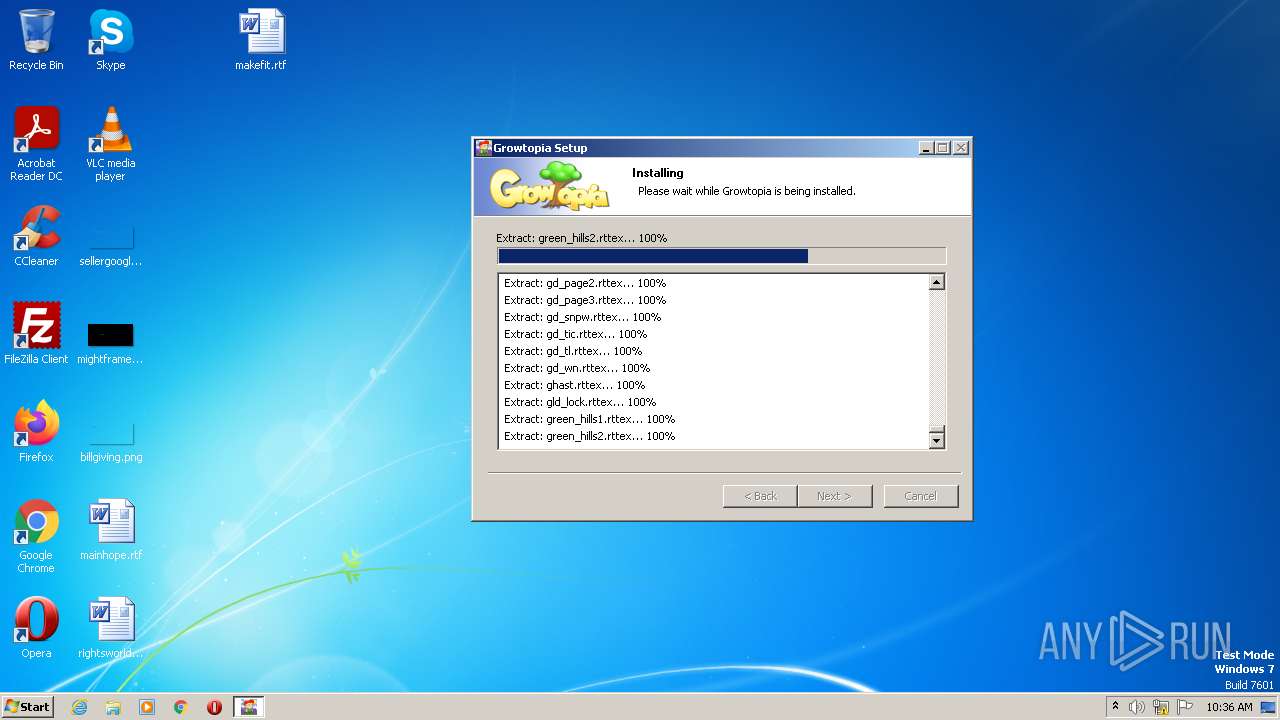This screenshot has height=720, width=1280.
Task: Launch Opera from the desktop
Action: pyautogui.click(x=36, y=628)
